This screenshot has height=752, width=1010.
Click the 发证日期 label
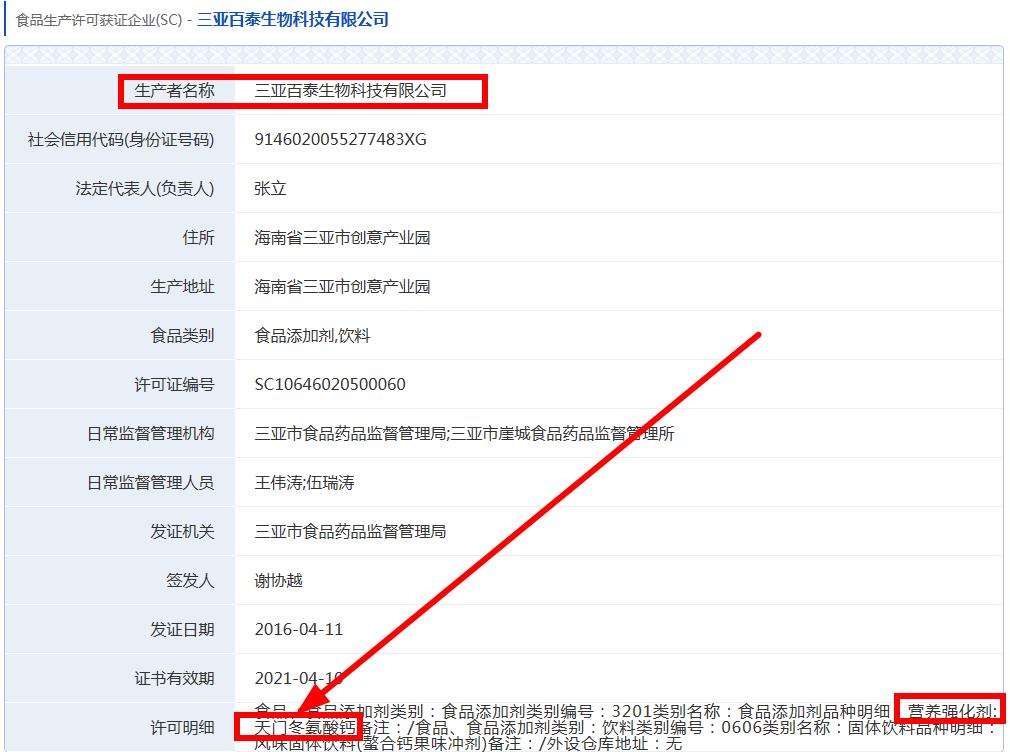pos(182,630)
